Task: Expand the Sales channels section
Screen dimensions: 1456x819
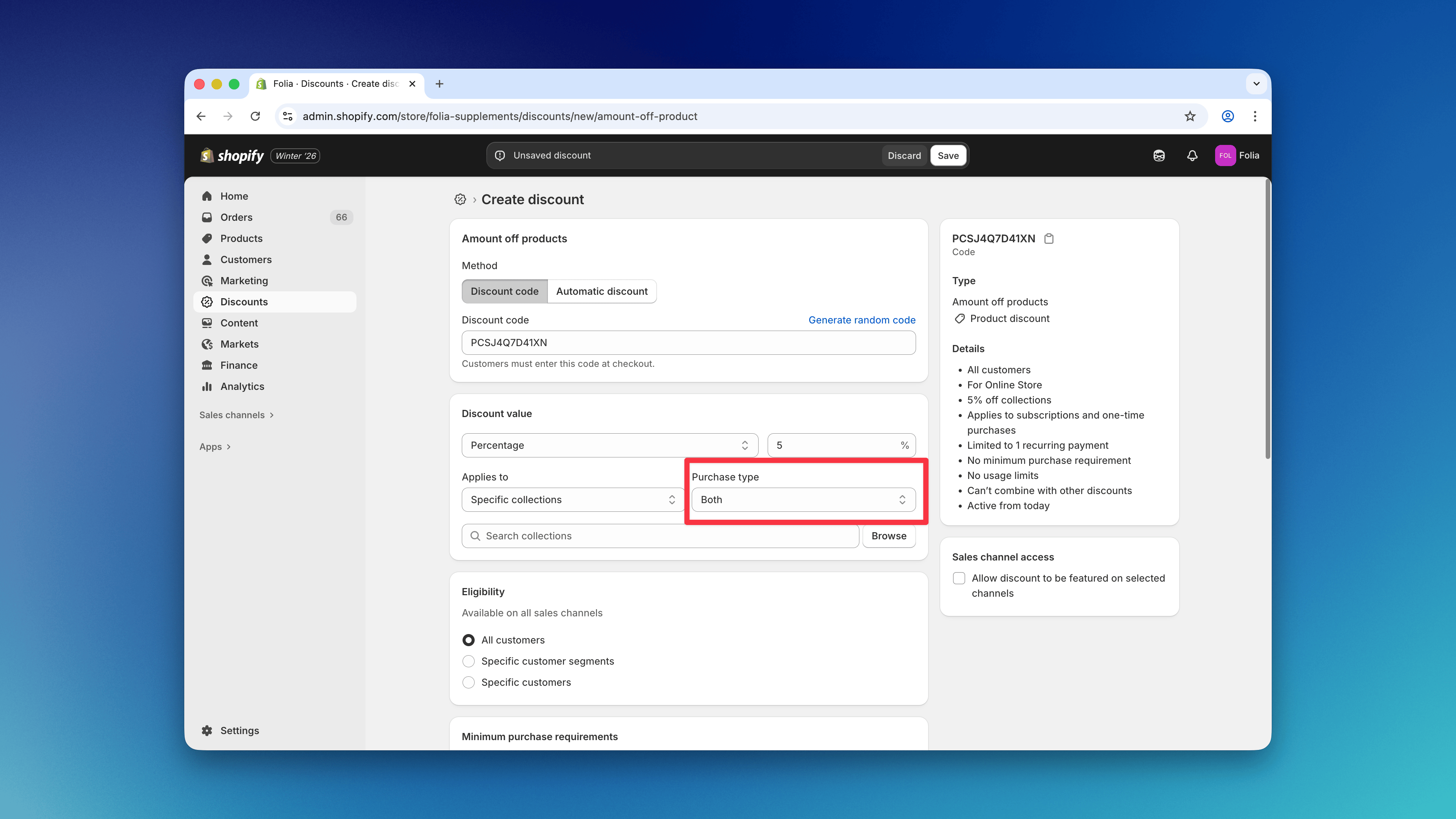Action: point(236,415)
